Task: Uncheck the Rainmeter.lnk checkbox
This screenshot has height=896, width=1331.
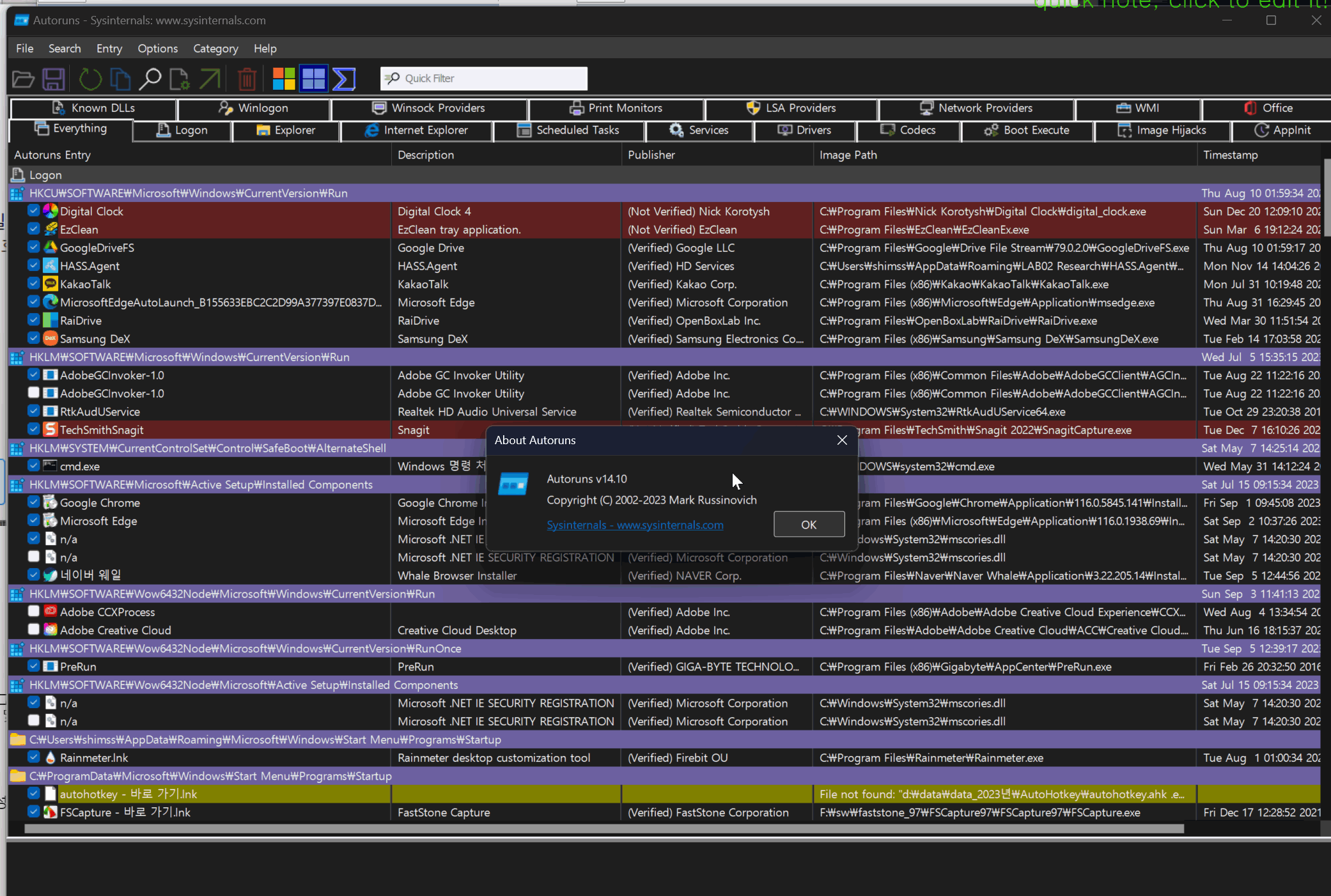Action: tap(34, 757)
